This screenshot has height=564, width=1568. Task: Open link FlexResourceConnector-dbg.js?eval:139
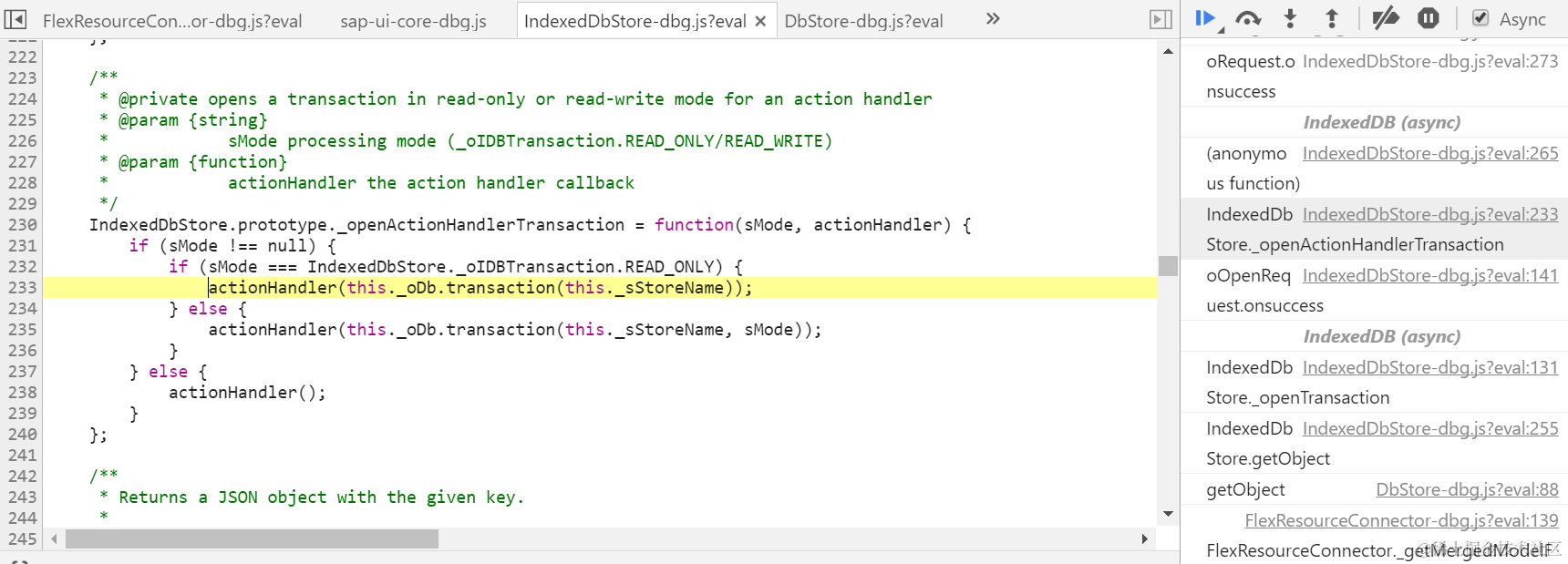1401,520
